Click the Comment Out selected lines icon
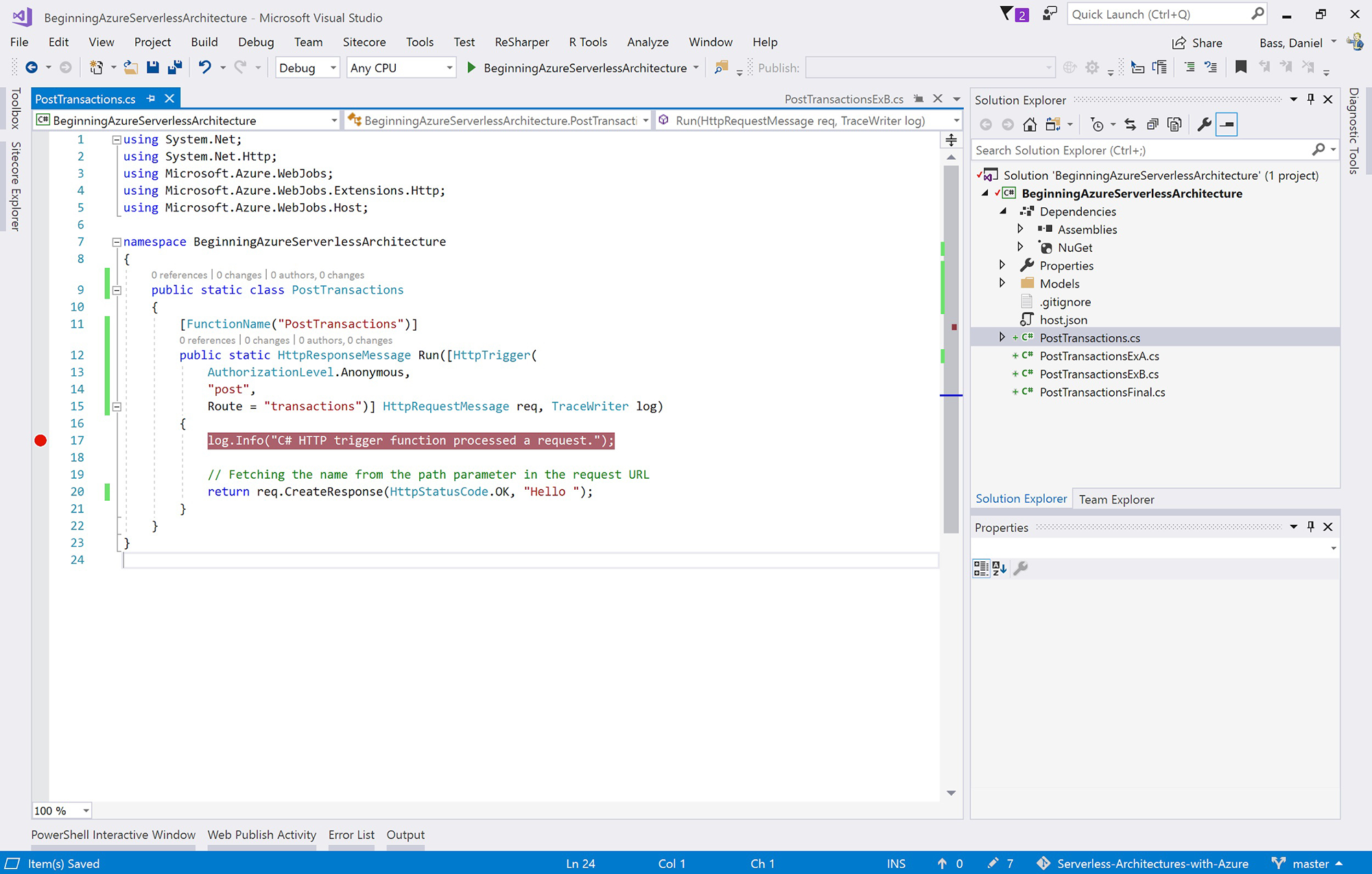The width and height of the screenshot is (1372, 874). coord(1189,67)
